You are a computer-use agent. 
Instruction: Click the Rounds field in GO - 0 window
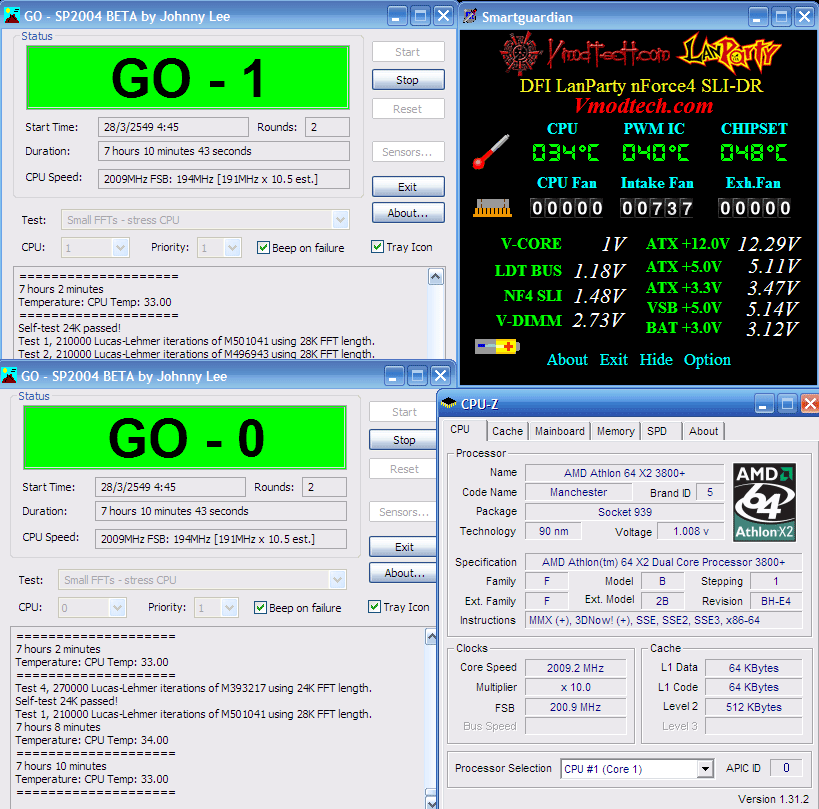(x=324, y=487)
